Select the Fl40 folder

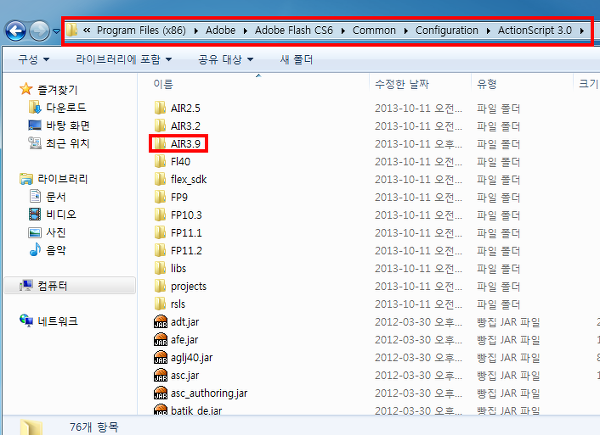tap(172, 161)
